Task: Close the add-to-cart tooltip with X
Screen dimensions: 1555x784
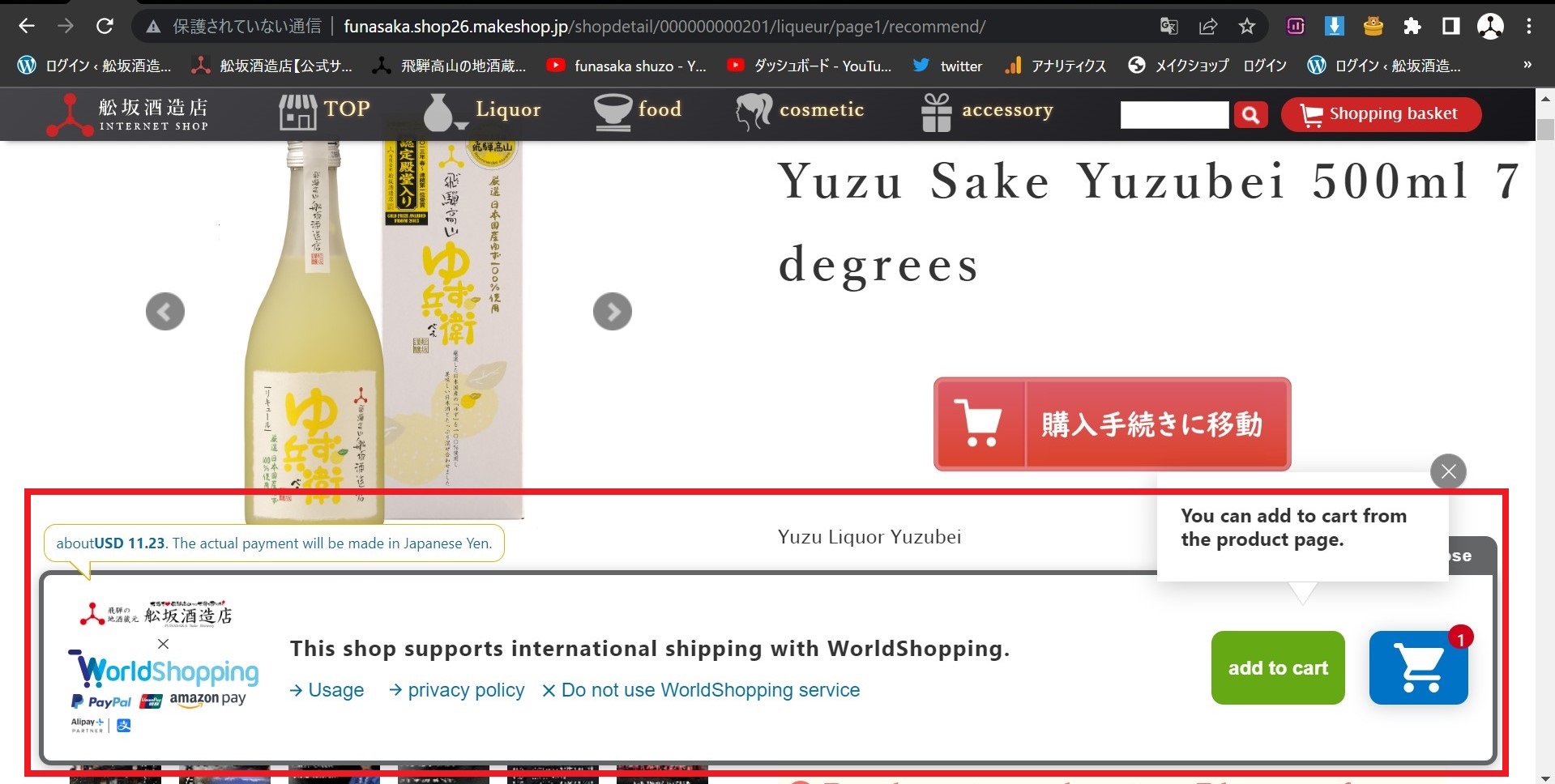Action: (x=1448, y=471)
